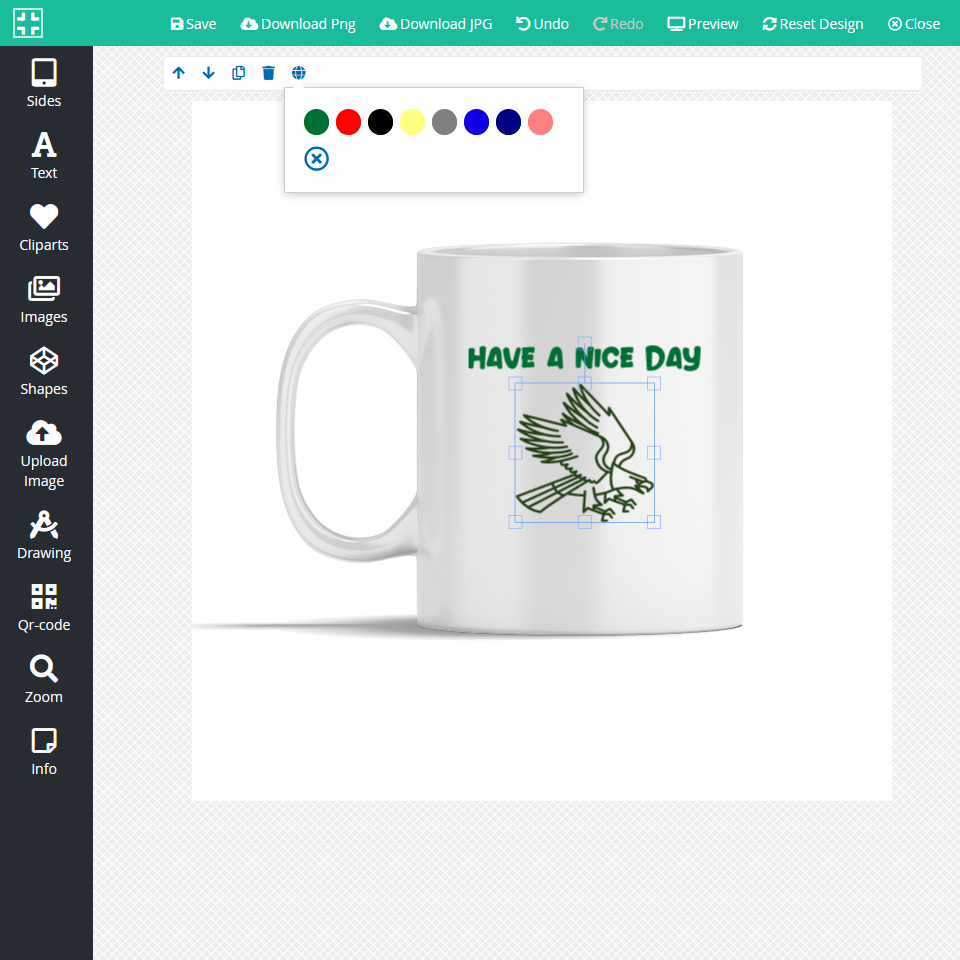The image size is (960, 960).
Task: Open the Zoom tool
Action: pos(44,679)
